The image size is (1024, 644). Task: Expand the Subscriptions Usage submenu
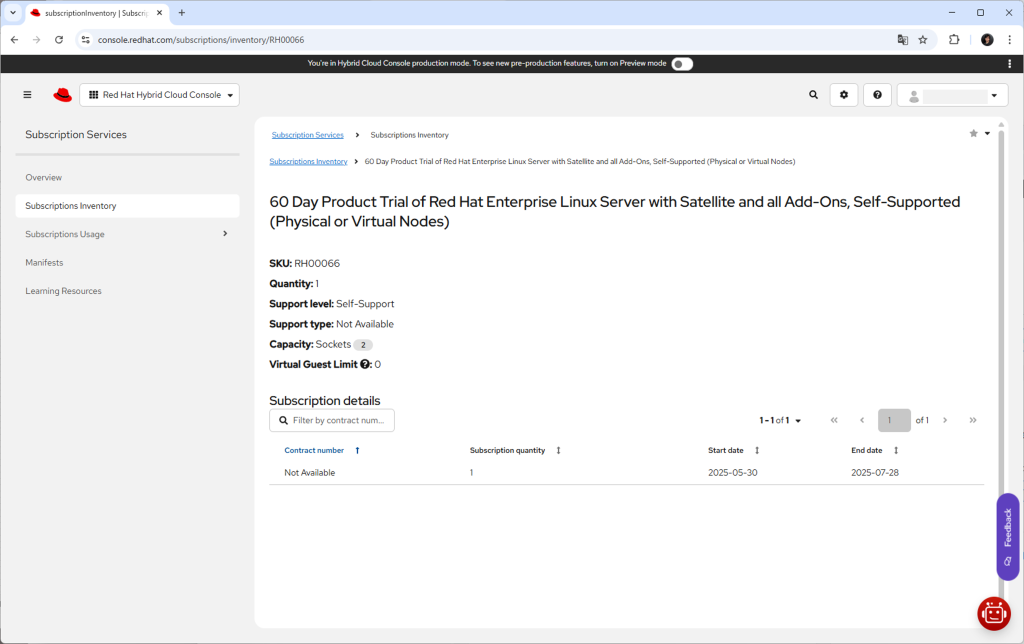[224, 234]
